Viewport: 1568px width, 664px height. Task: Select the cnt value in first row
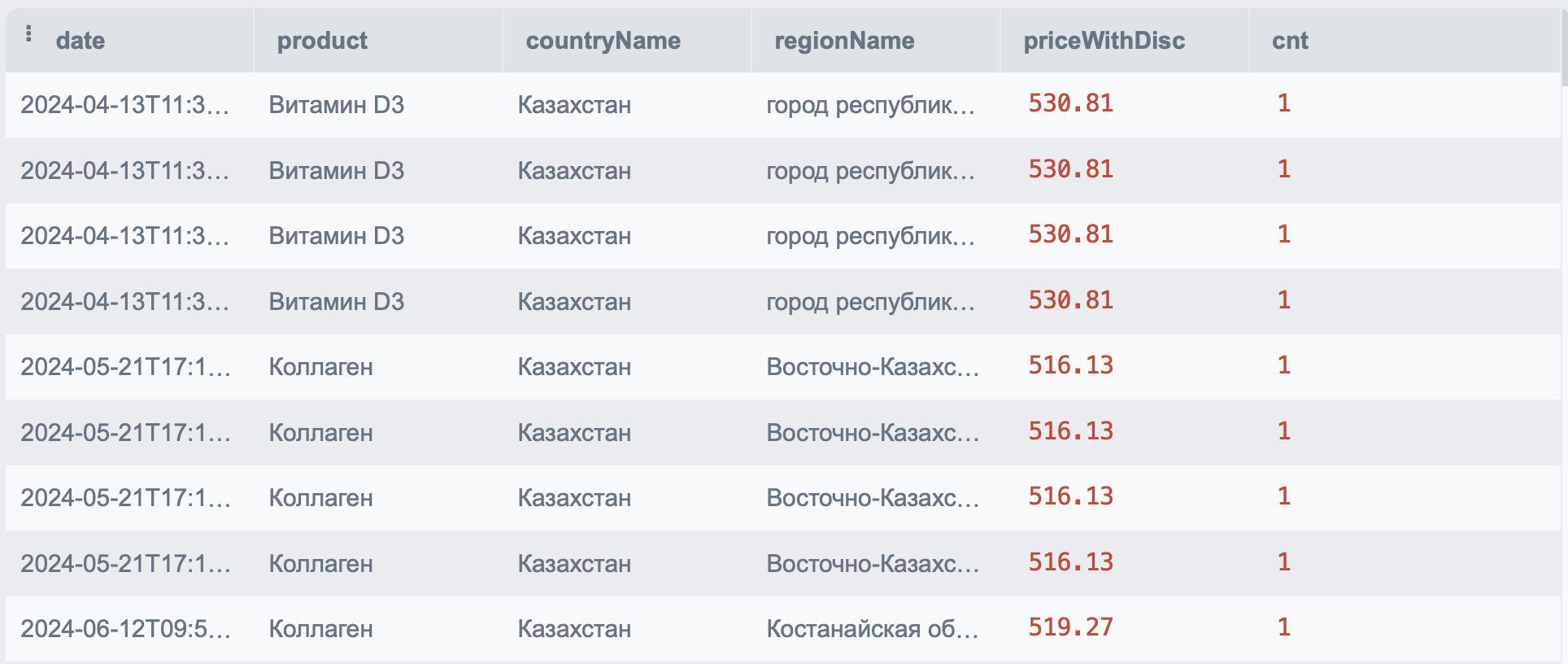pos(1284,103)
